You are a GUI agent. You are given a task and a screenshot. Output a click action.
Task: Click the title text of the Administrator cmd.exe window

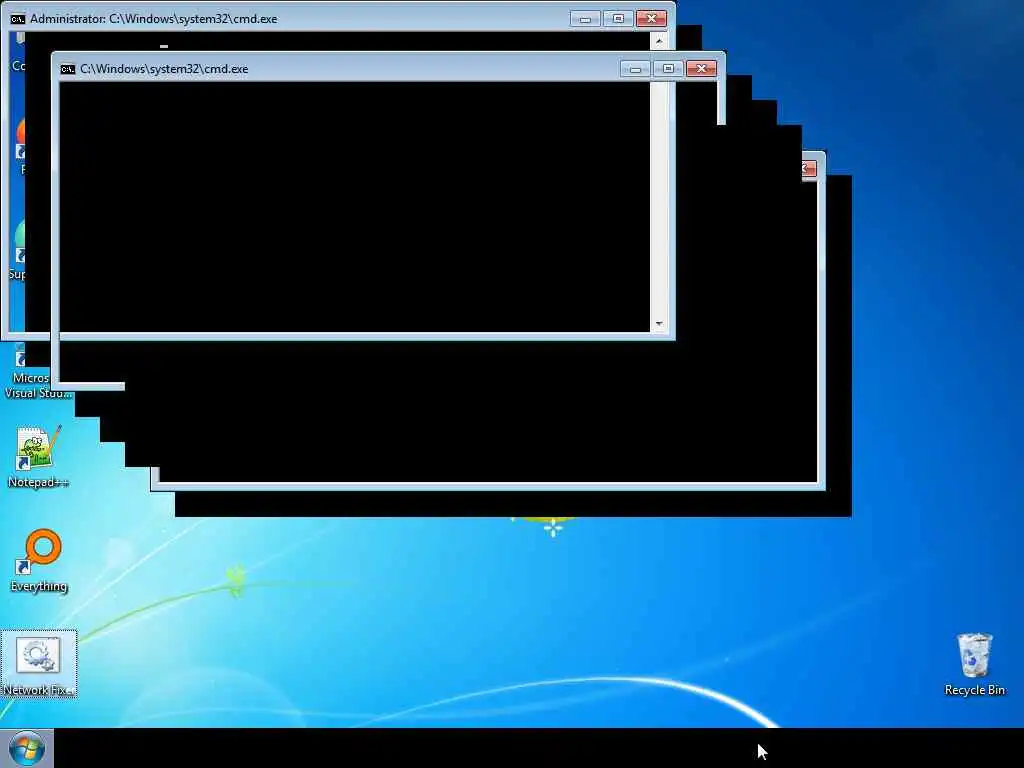tap(153, 19)
